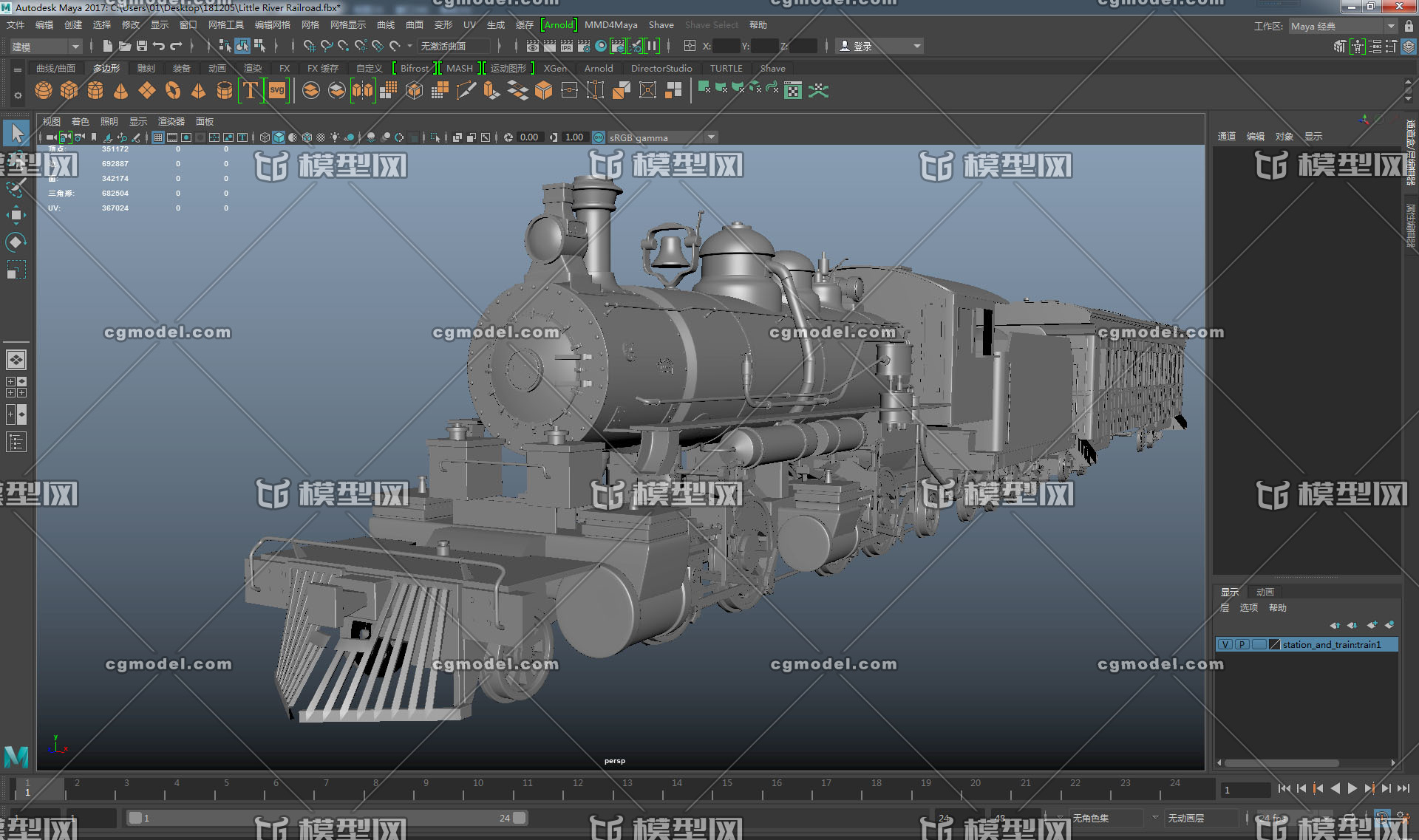Click frame 12 on the time slider

(x=579, y=788)
